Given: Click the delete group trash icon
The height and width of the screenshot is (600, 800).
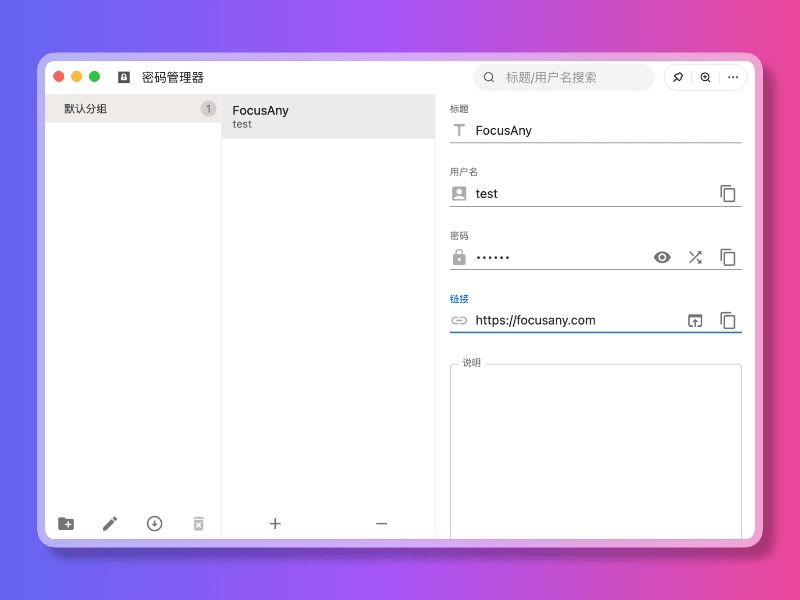Looking at the screenshot, I should 198,523.
